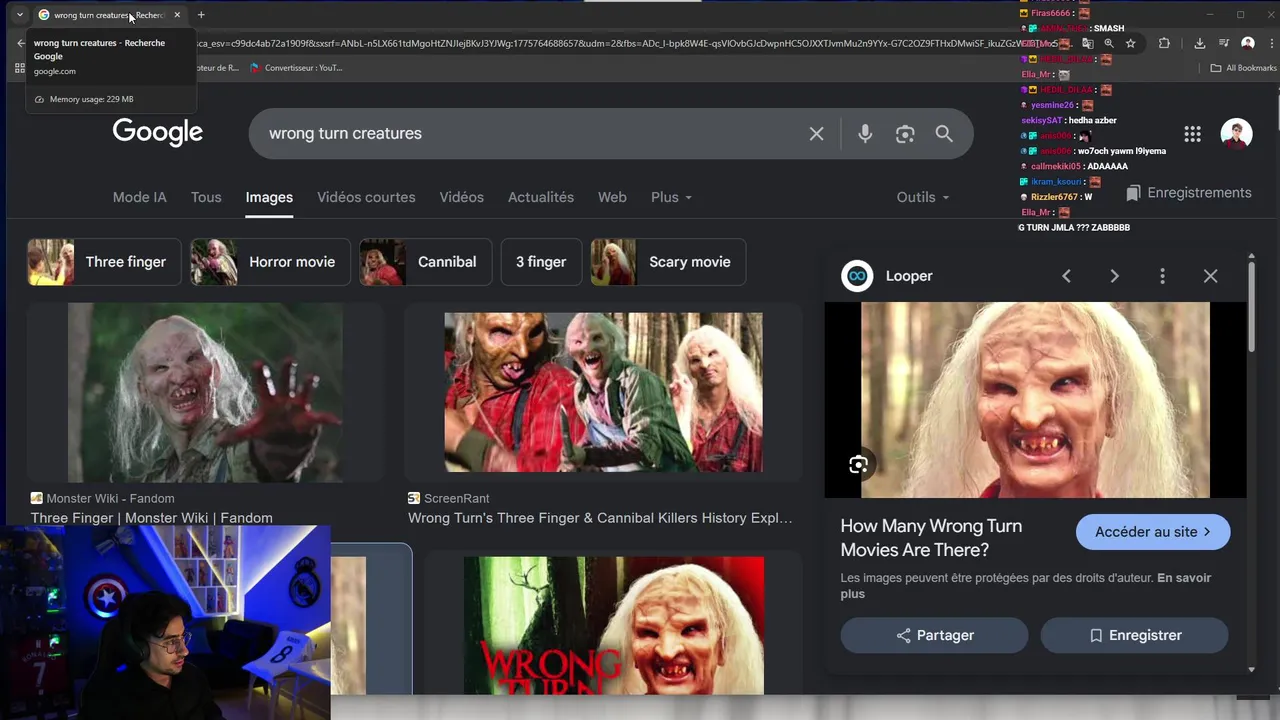Click the magnifying glass search button
Screen dimensions: 1280x720
944,134
